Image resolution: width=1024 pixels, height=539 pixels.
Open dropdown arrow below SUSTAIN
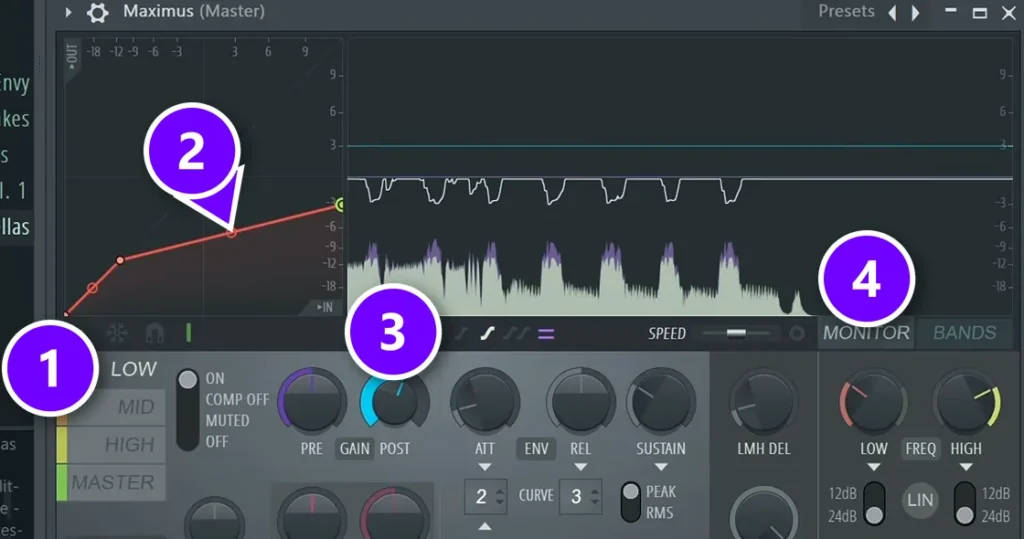(661, 467)
